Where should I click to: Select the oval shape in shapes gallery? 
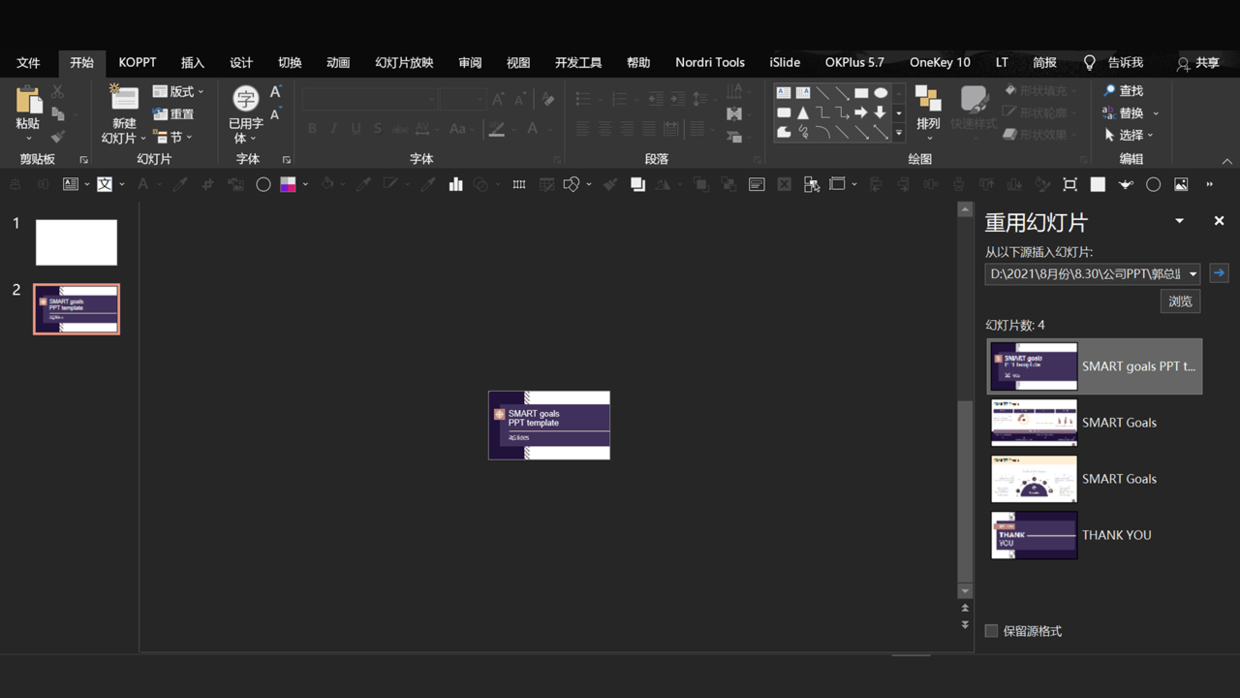(x=880, y=93)
